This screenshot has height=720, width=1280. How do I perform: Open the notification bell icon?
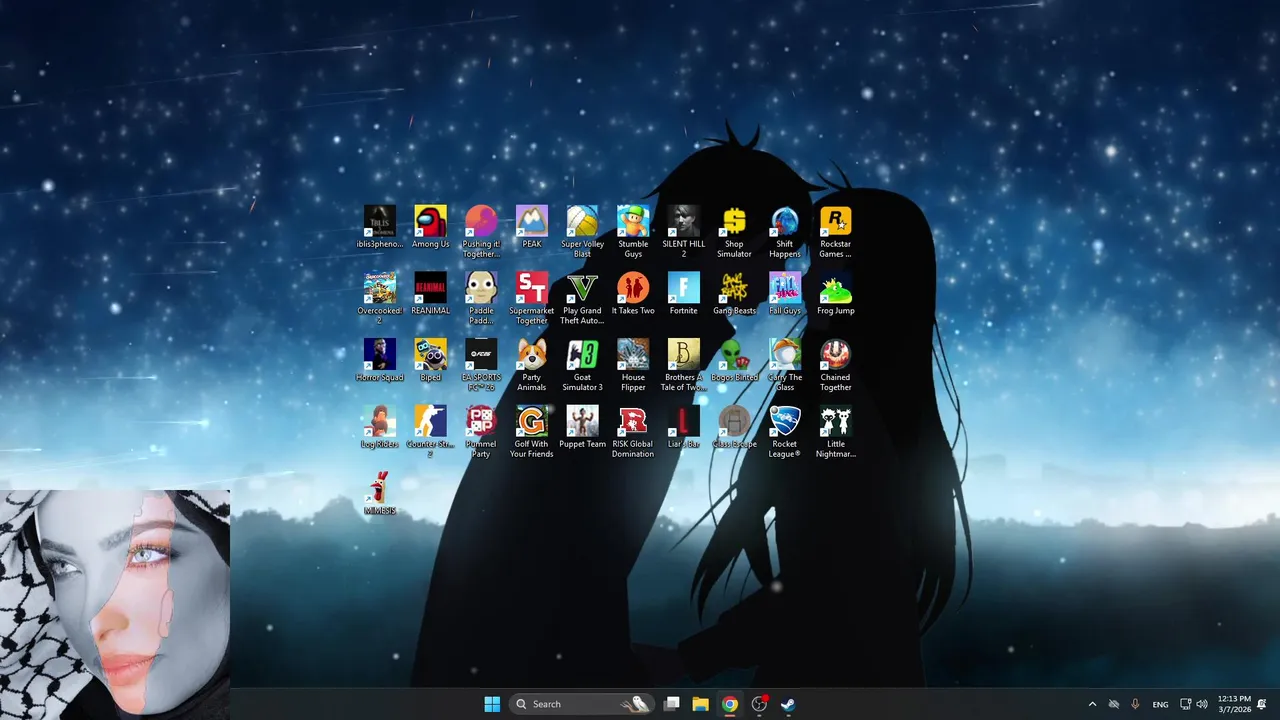point(1262,704)
